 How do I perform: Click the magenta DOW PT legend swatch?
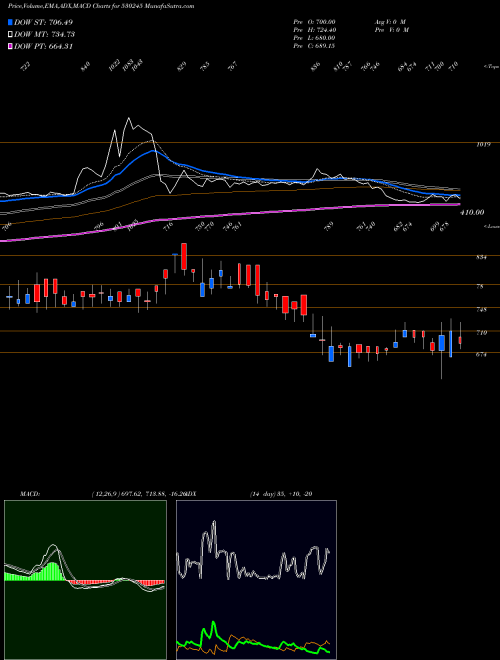pos(10,46)
